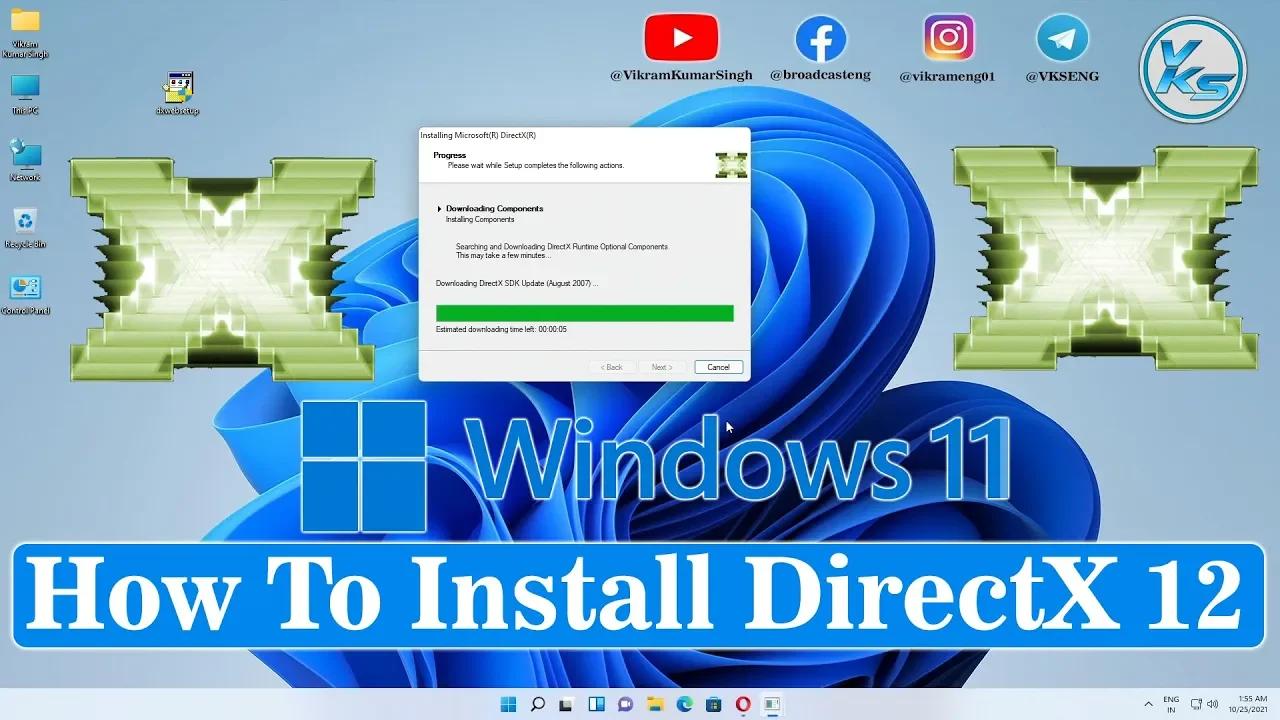Show hidden system tray icons
Viewport: 1280px width, 720px height.
click(1148, 704)
